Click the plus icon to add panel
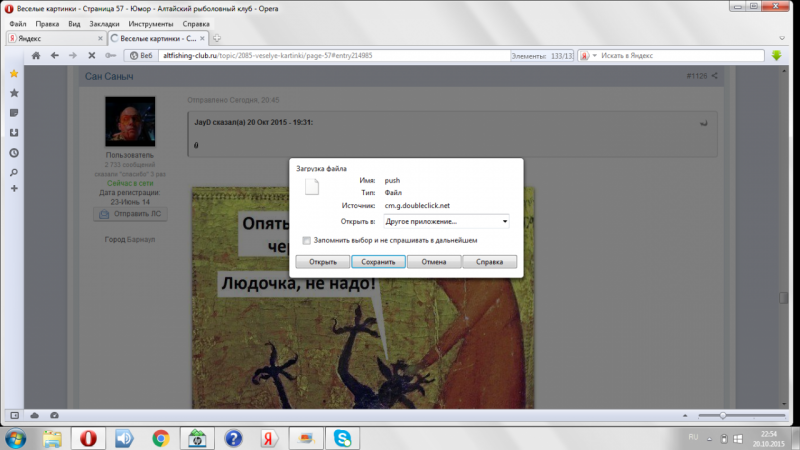Viewport: 800px width, 450px height. [x=14, y=189]
